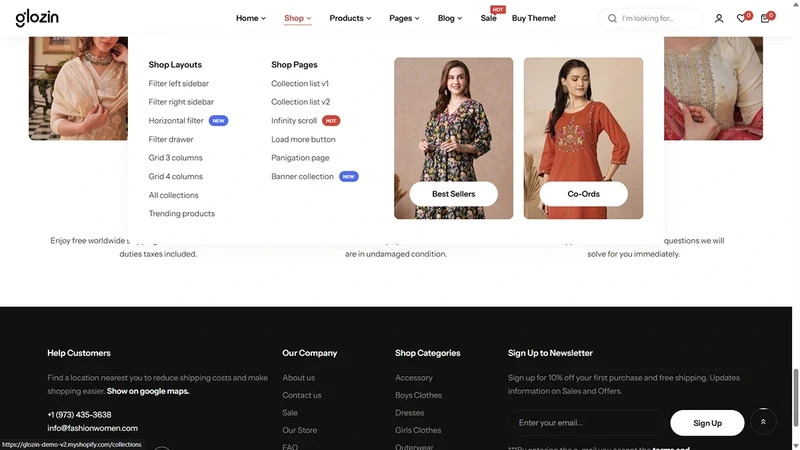The image size is (800, 450).
Task: Open Contact us footer link
Action: [302, 395]
